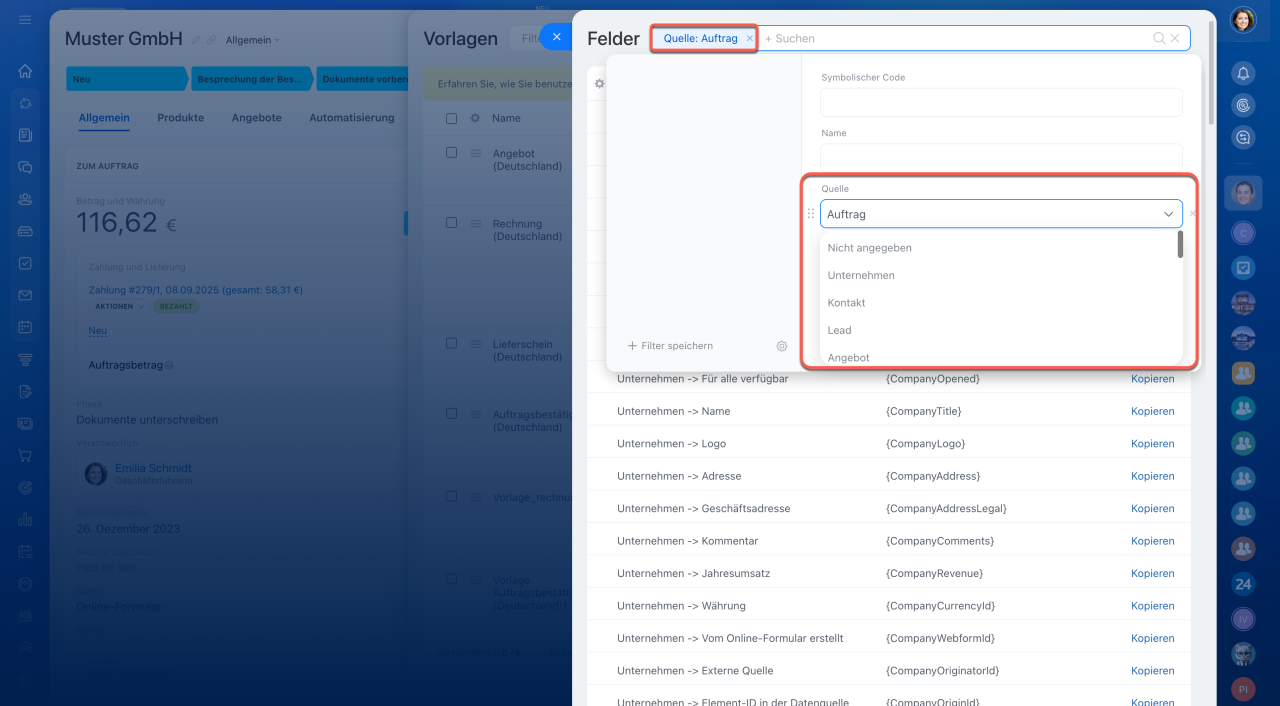The image size is (1280, 706).
Task: Check the Auftragsbestätigung (Deutschland) checkbox
Action: point(451,414)
